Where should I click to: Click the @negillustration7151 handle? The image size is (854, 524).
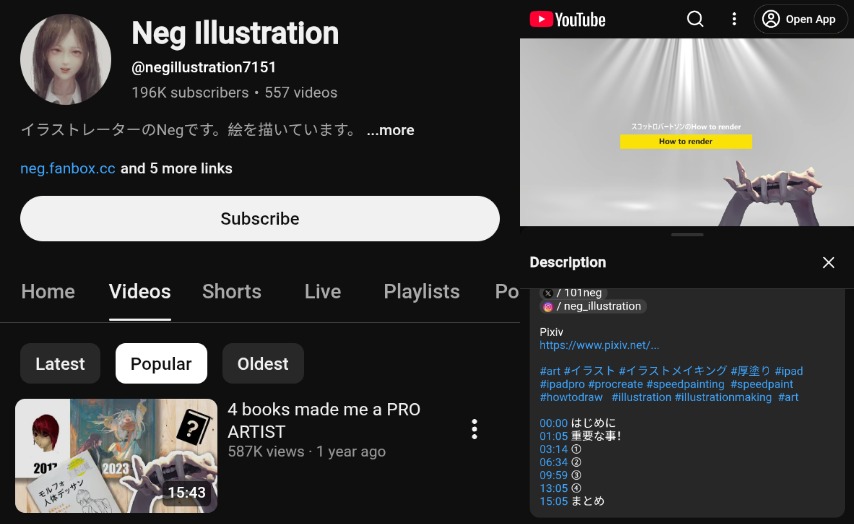[x=204, y=68]
